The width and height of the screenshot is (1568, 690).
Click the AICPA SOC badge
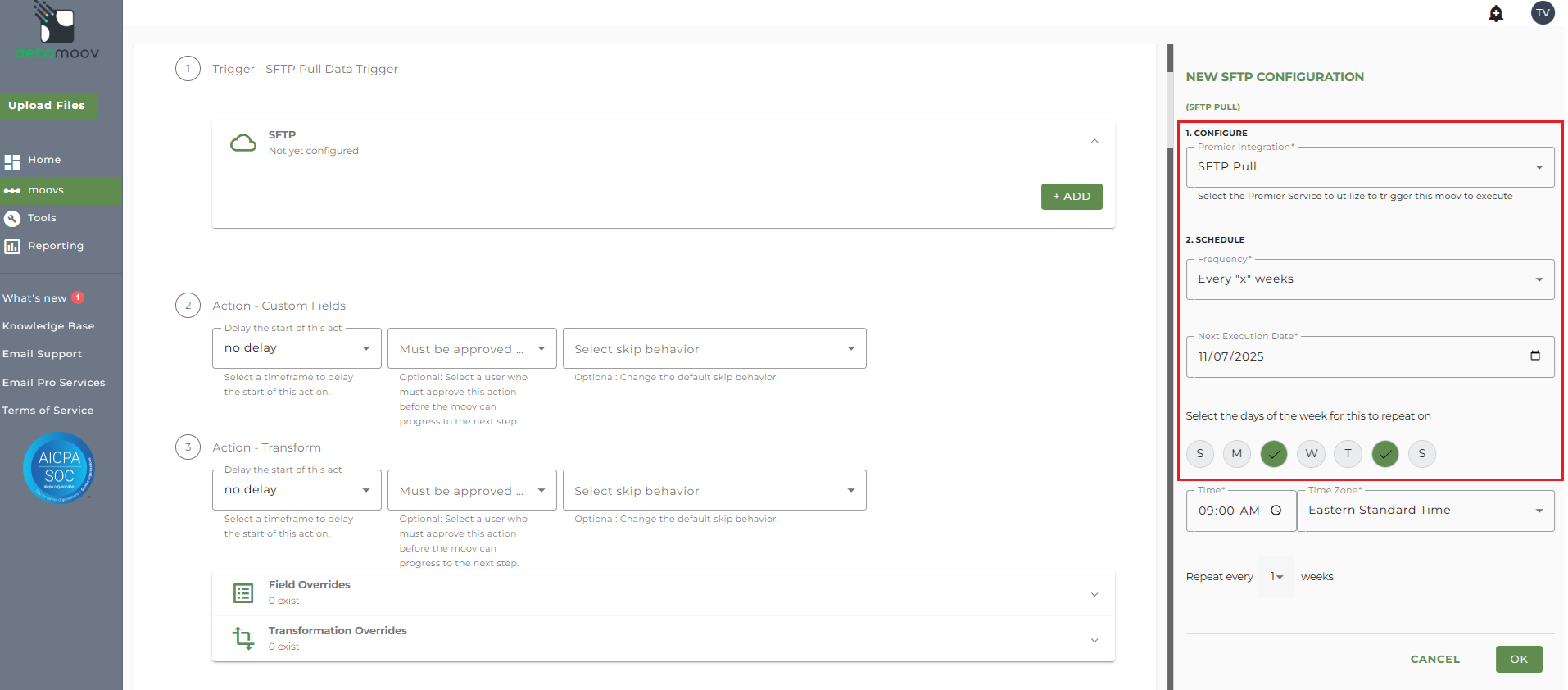click(59, 467)
